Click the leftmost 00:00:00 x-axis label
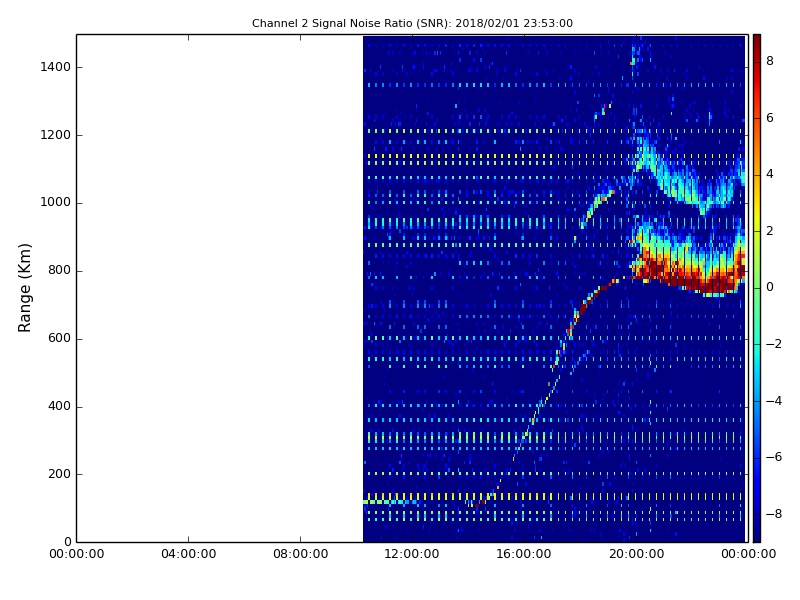This screenshot has width=800, height=600. (77, 554)
